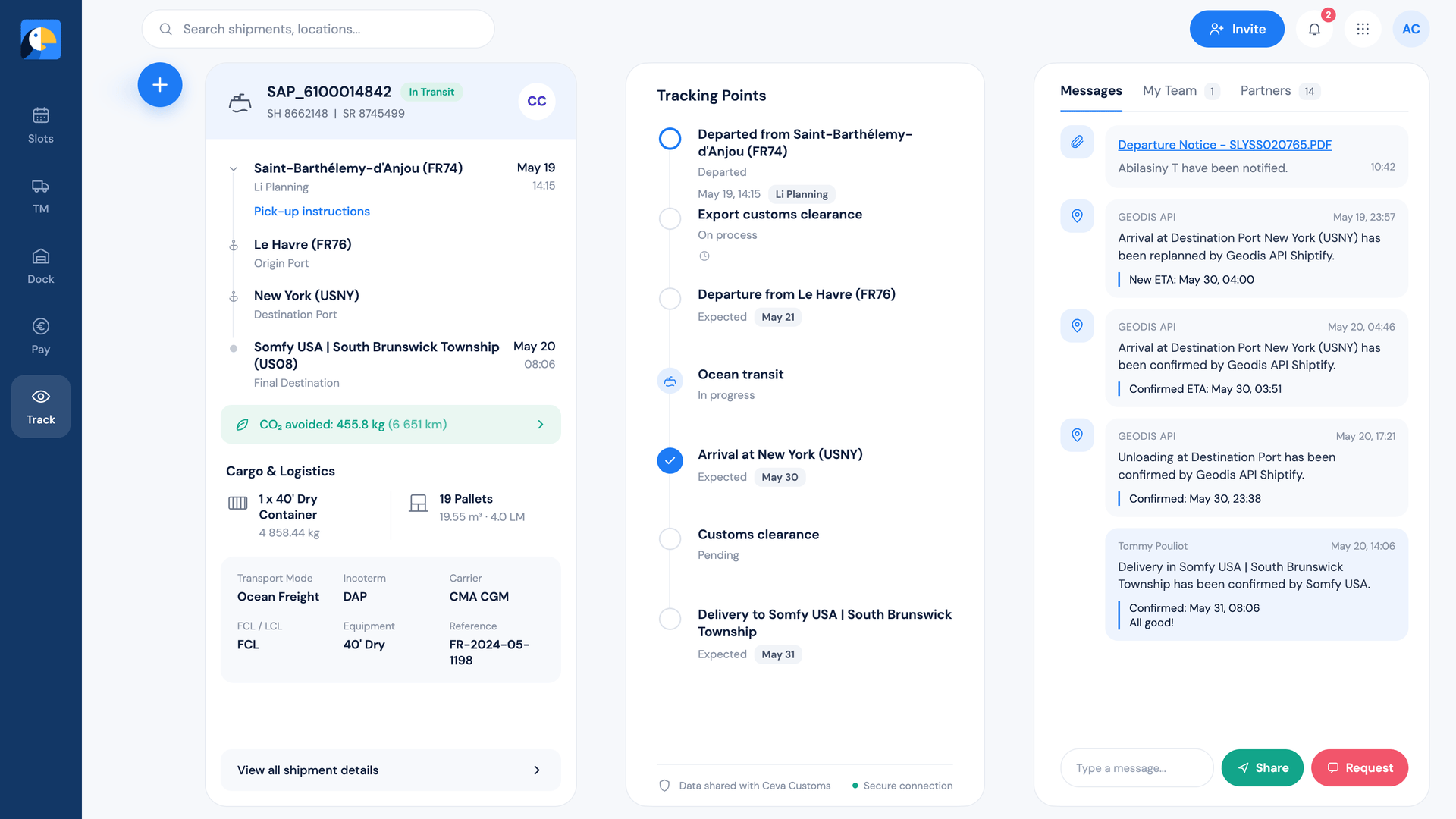Click the Secure connection status
Image resolution: width=1456 pixels, height=819 pixels.
(902, 786)
